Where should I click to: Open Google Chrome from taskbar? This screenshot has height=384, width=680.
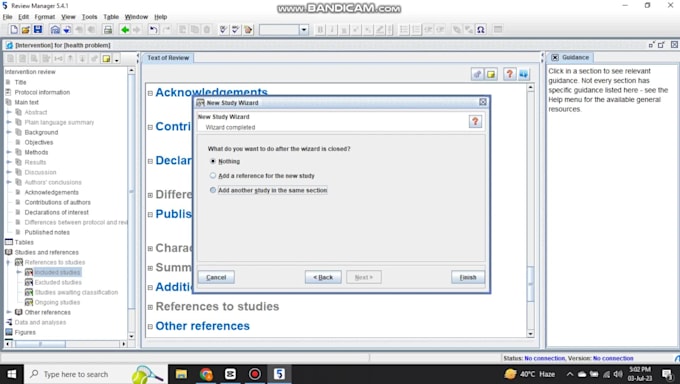[206, 374]
